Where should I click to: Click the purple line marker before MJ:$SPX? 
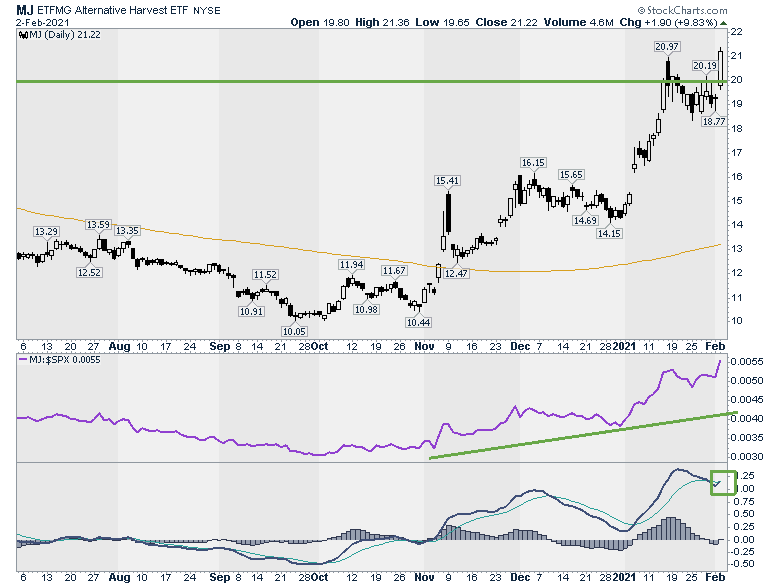click(x=22, y=360)
